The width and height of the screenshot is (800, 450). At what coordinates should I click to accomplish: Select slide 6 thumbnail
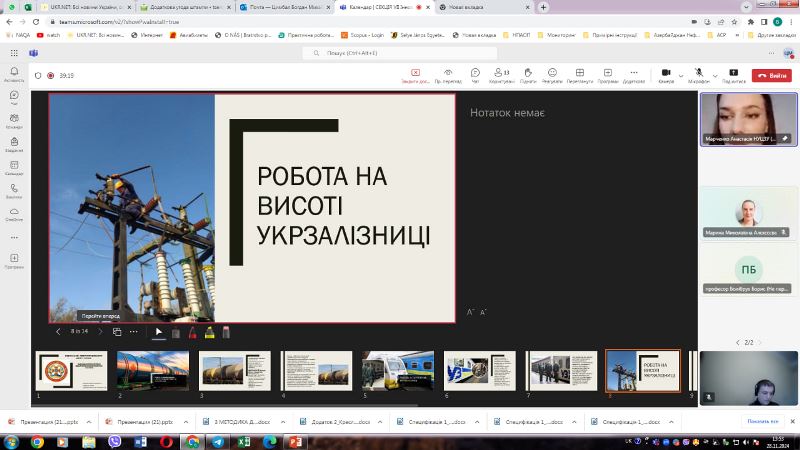(480, 371)
